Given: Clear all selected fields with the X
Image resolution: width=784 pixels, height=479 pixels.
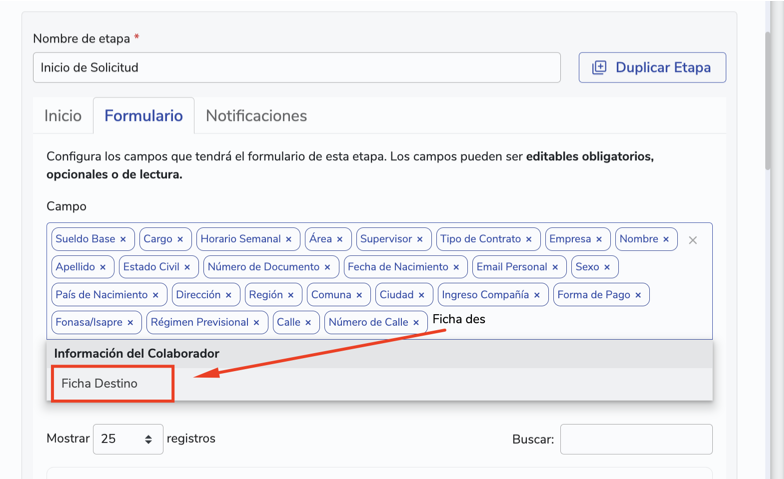Looking at the screenshot, I should [693, 240].
